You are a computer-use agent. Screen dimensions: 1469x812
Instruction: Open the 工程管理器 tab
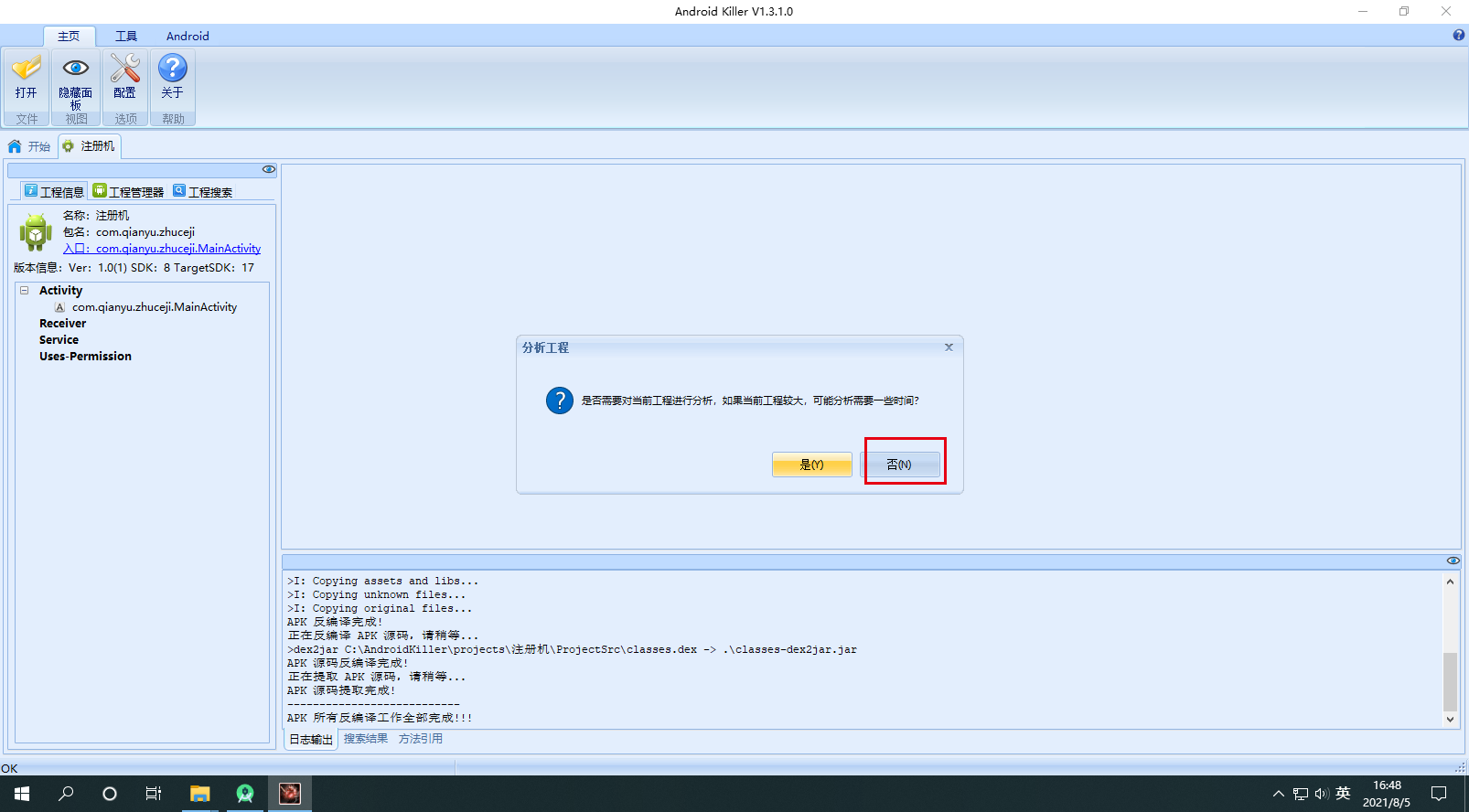(128, 191)
